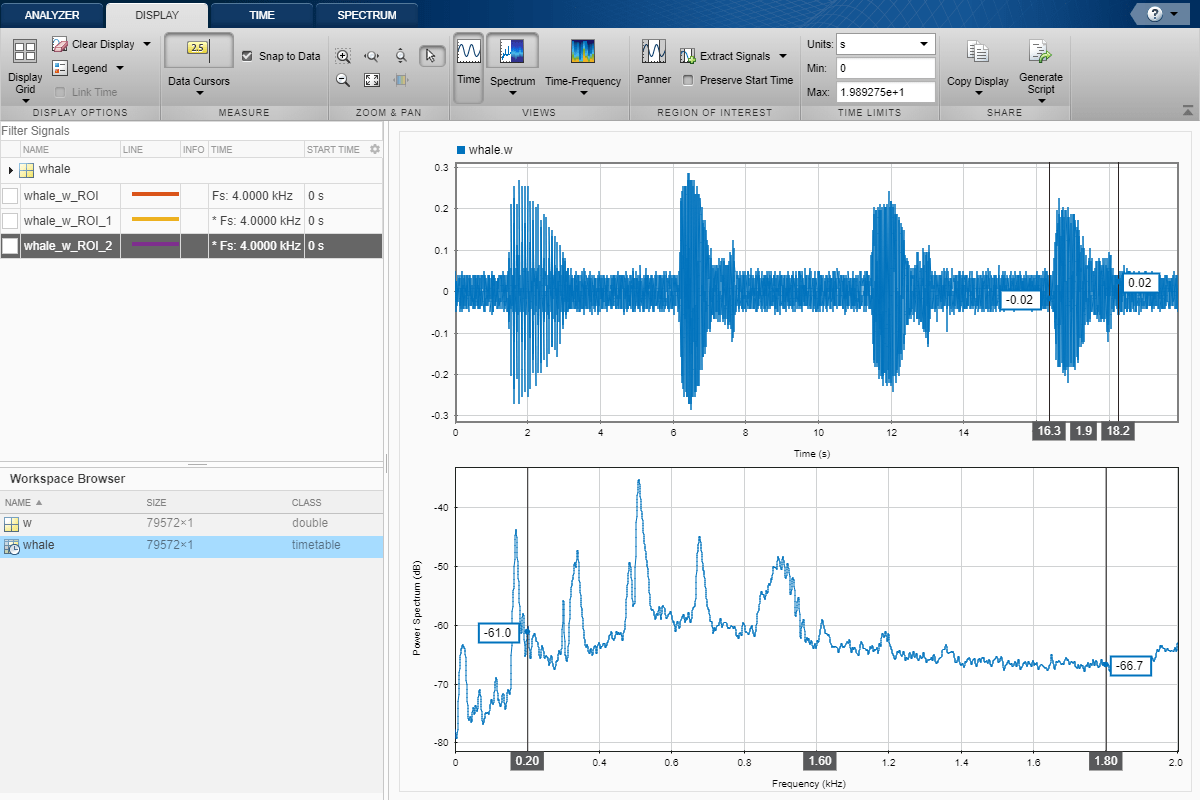Switch to the ANALYZER tab

coord(51,15)
